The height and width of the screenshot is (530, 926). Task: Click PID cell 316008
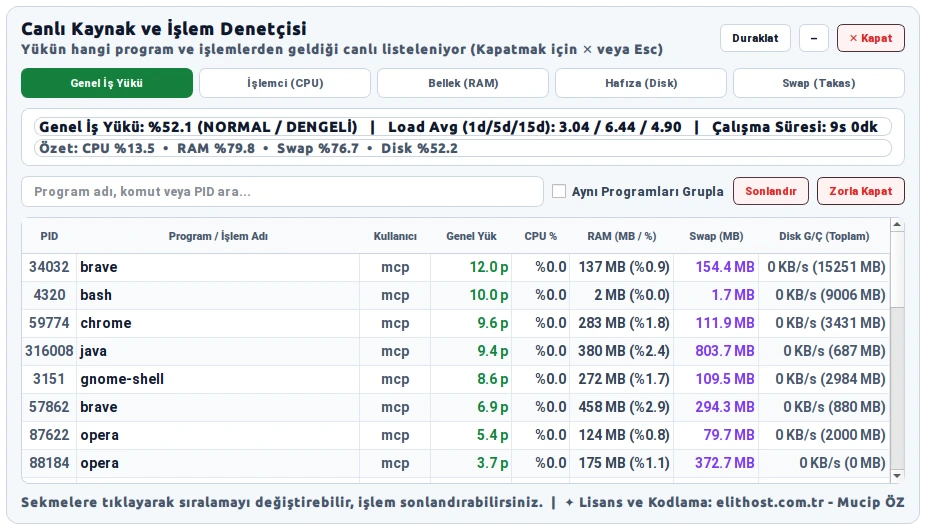(x=49, y=351)
